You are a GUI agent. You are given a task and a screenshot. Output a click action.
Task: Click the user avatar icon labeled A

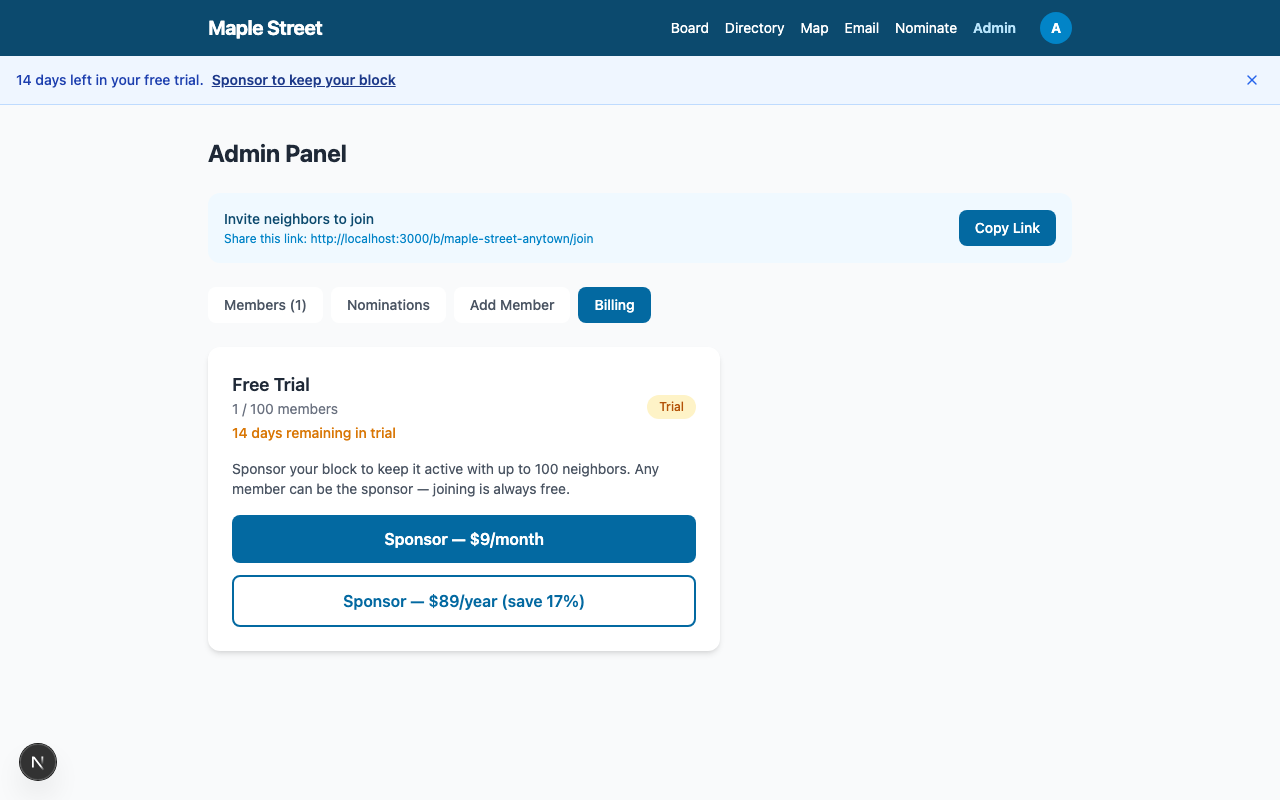[1055, 28]
